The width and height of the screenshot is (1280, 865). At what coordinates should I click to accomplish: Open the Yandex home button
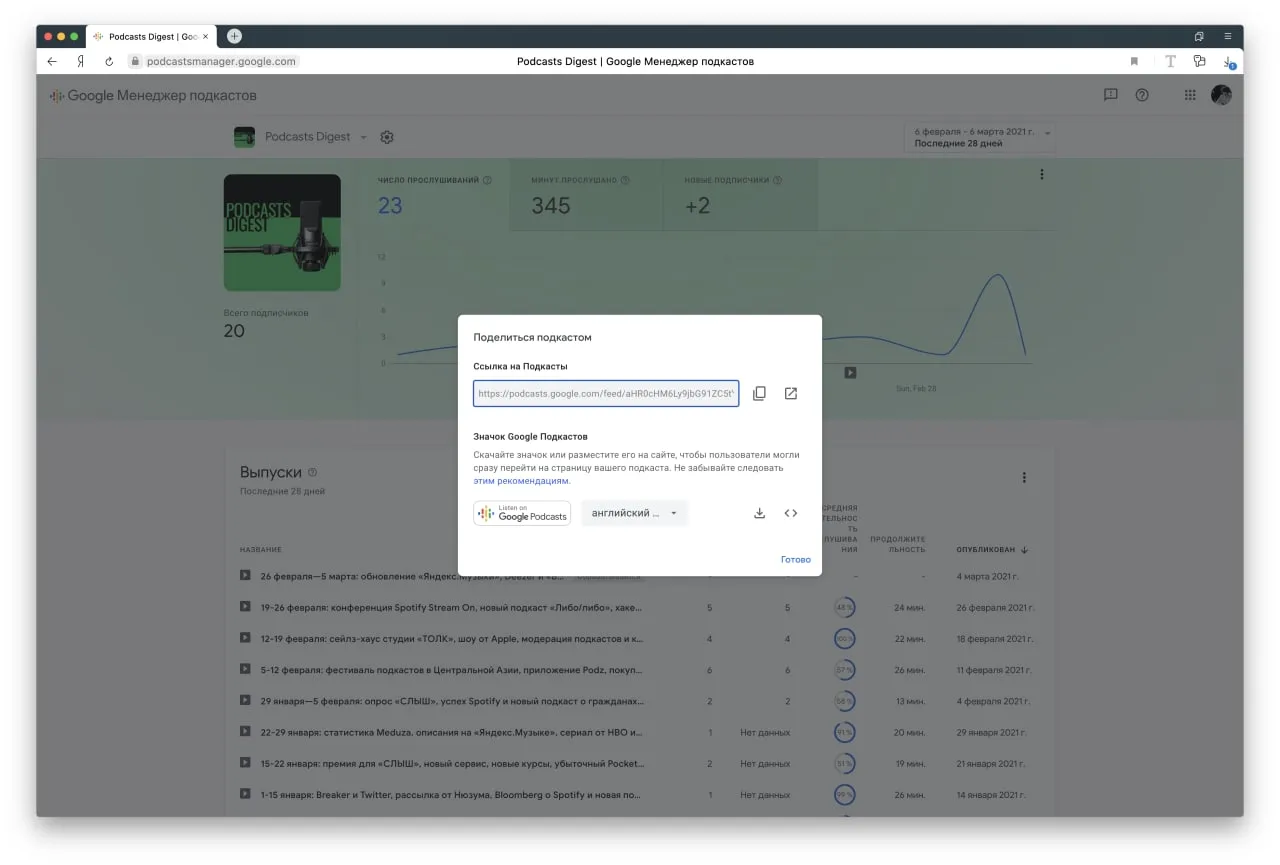tap(81, 61)
